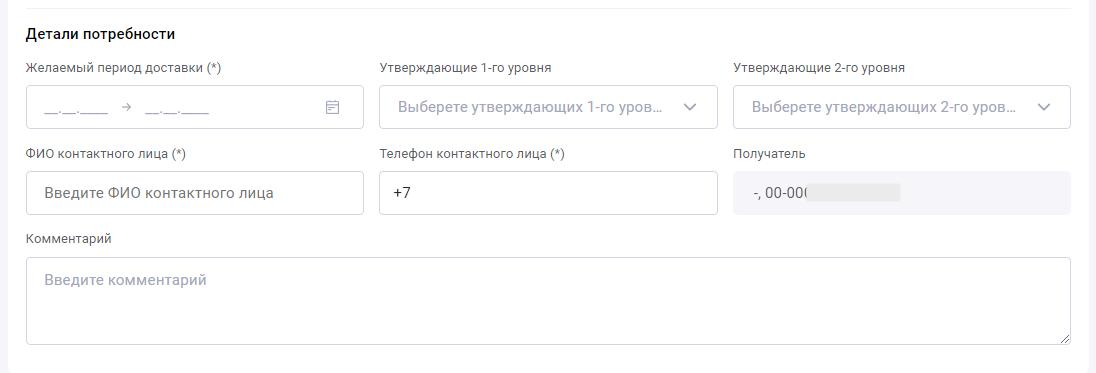Focus the start date of delivery period
The height and width of the screenshot is (373, 1096).
[75, 108]
